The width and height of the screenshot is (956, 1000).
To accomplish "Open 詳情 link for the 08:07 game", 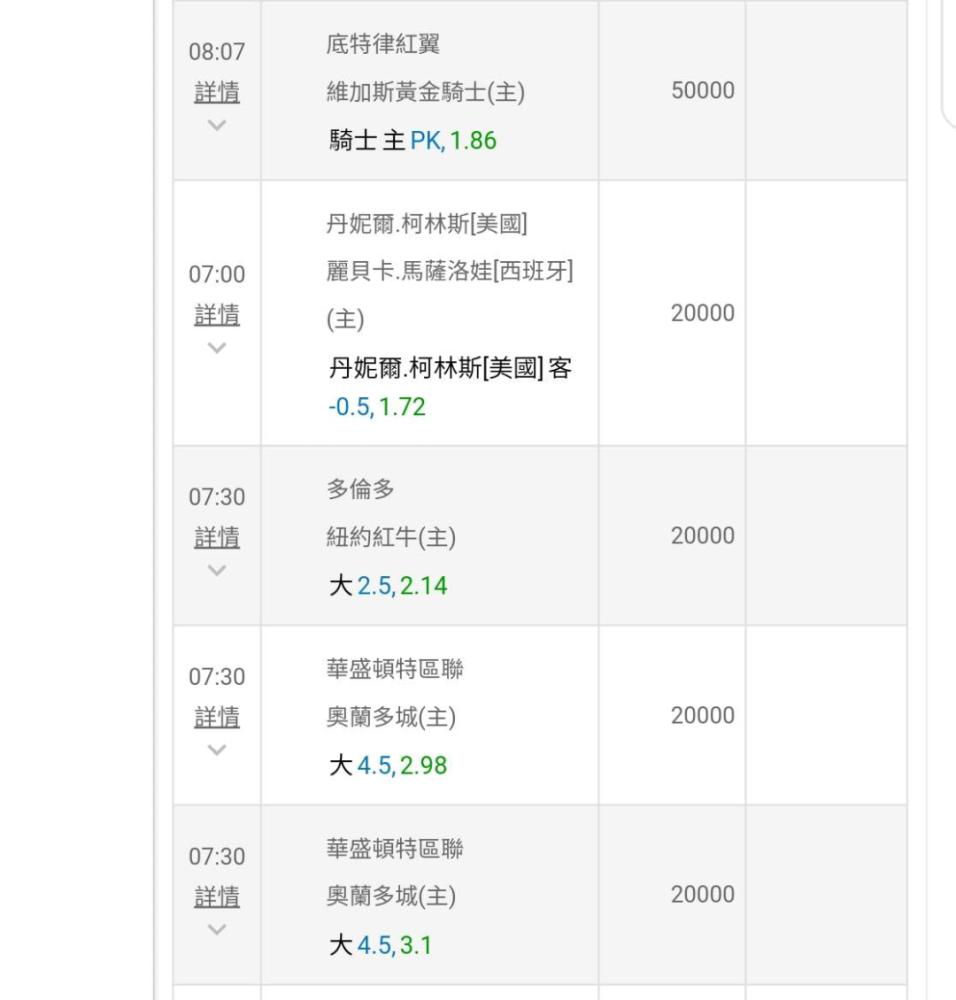I will point(217,93).
